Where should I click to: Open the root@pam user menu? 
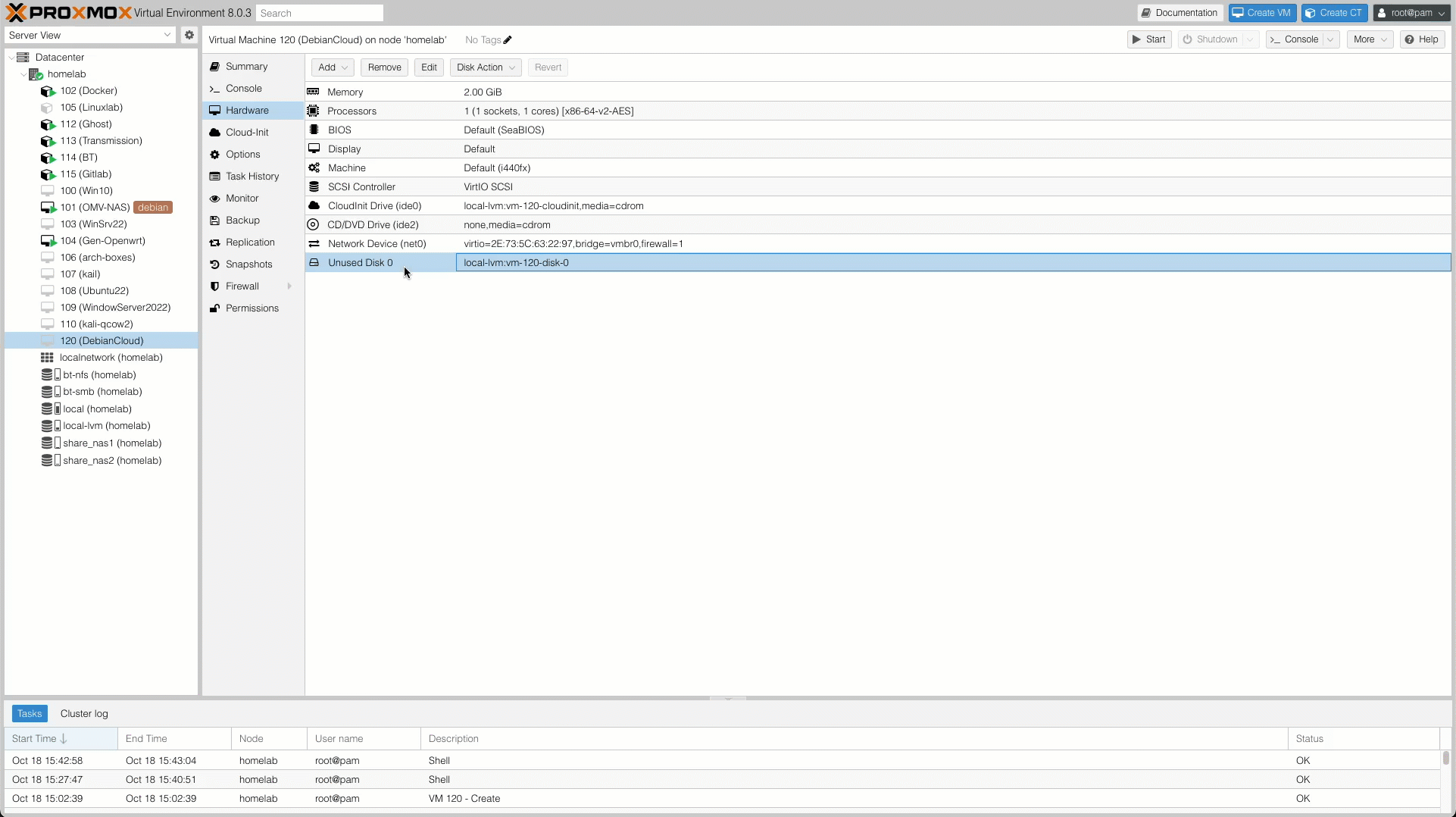tap(1411, 13)
